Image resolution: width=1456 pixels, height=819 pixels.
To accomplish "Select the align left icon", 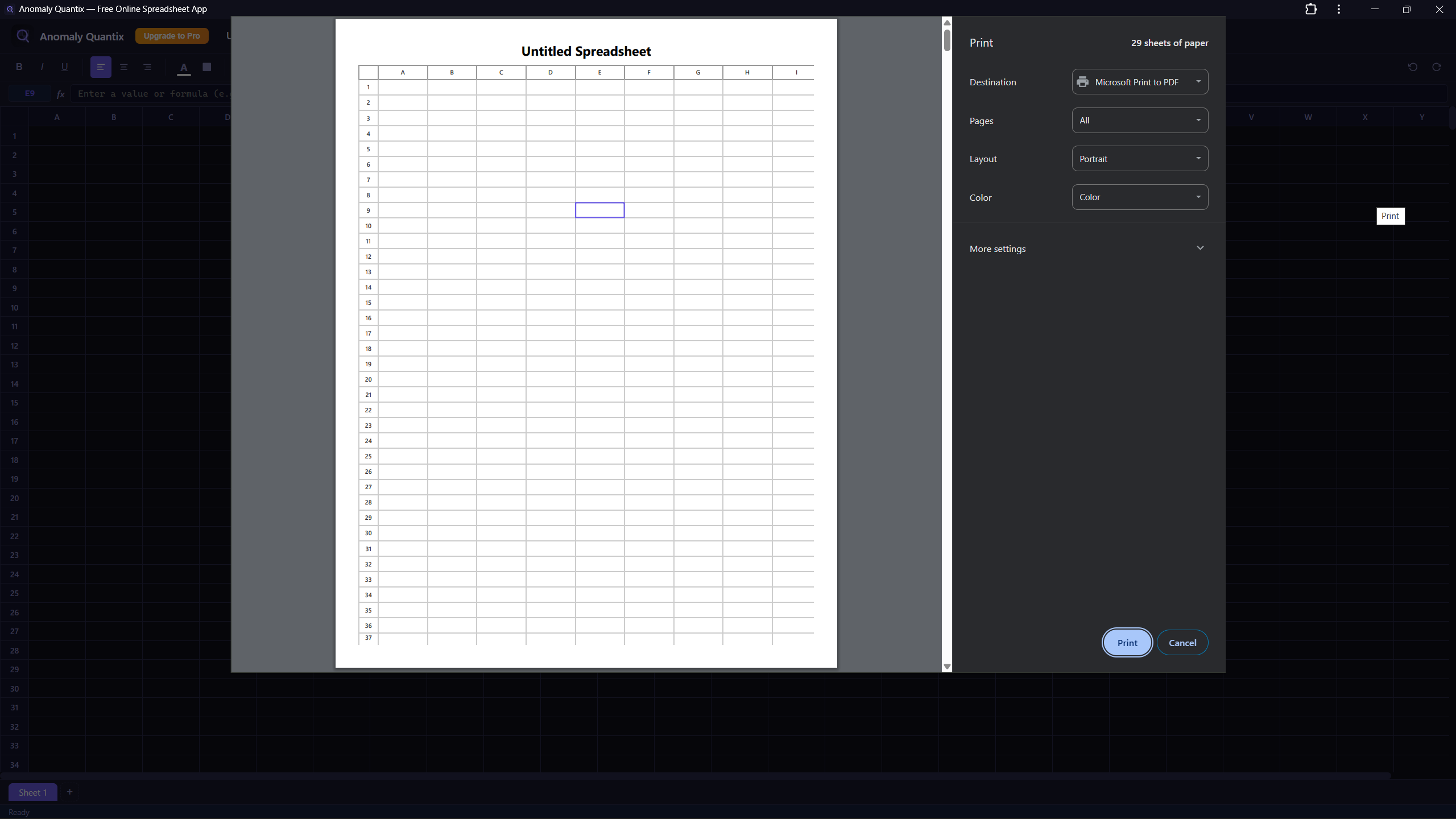I will point(101,67).
